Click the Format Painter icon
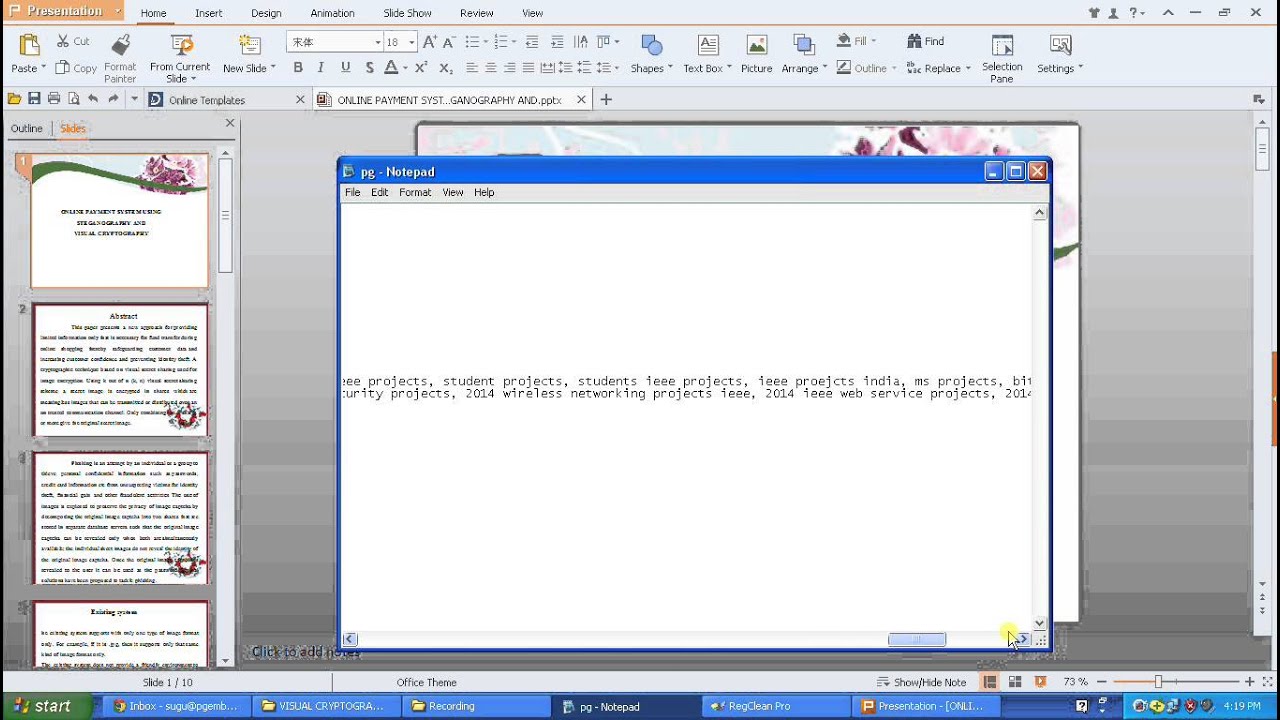The image size is (1280, 720). pyautogui.click(x=120, y=46)
